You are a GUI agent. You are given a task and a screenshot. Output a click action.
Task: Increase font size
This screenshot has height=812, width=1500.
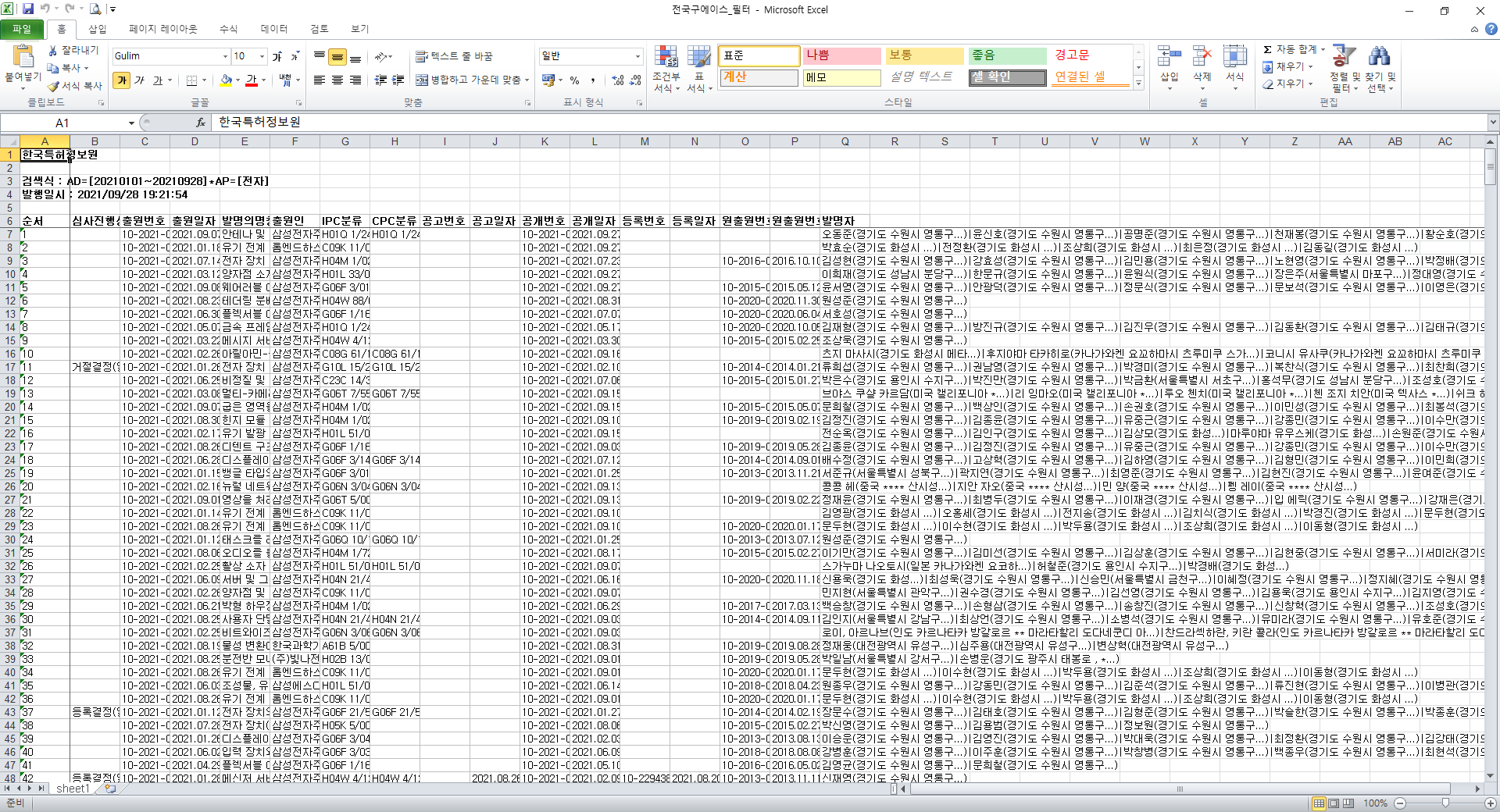pyautogui.click(x=277, y=56)
